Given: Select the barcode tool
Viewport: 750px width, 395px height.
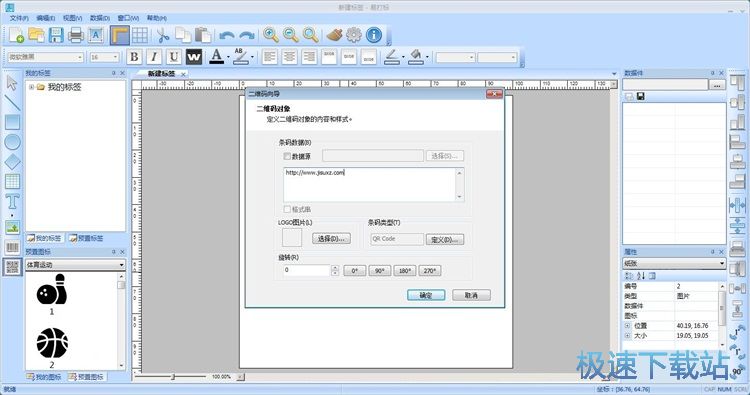Looking at the screenshot, I should (x=12, y=247).
